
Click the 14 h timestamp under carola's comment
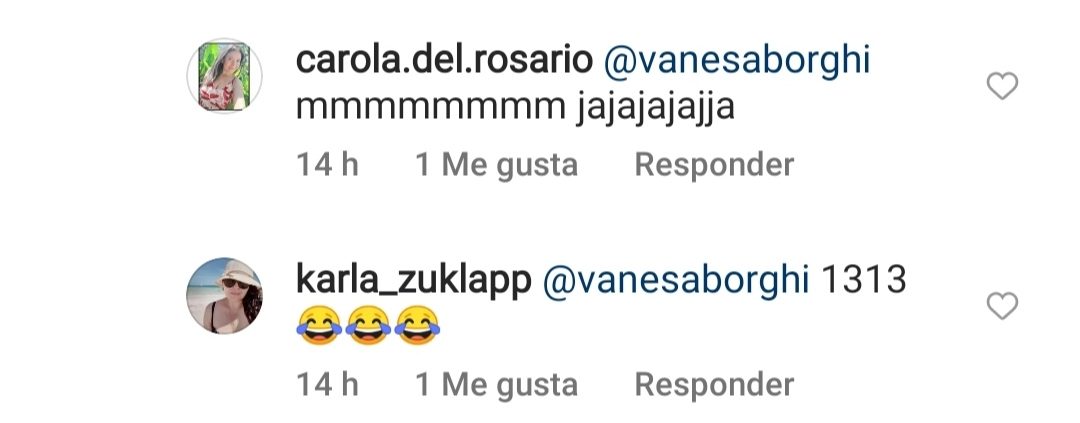click(x=327, y=165)
